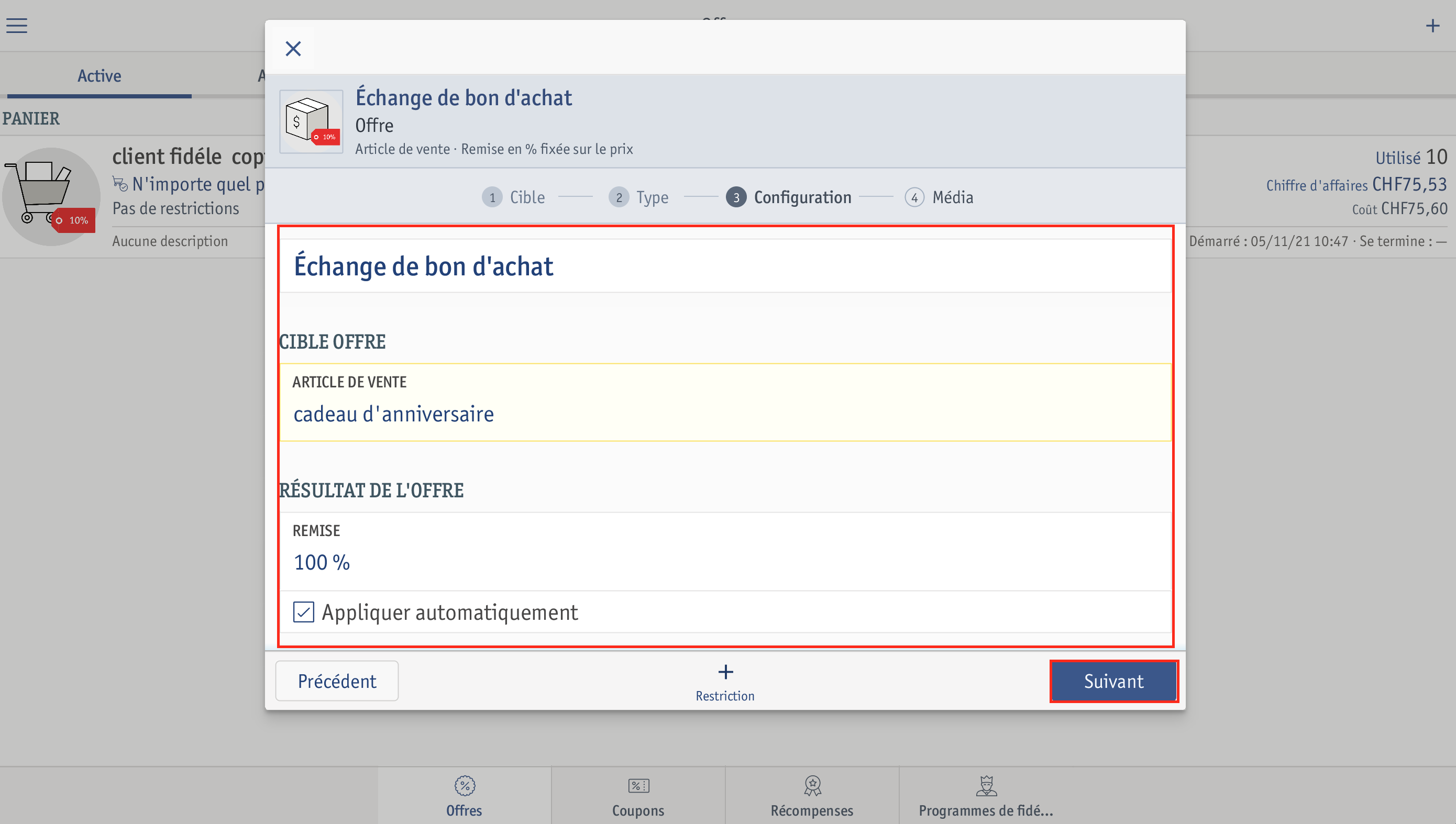This screenshot has height=824, width=1456.
Task: Click the Précédent button
Action: coord(337,681)
